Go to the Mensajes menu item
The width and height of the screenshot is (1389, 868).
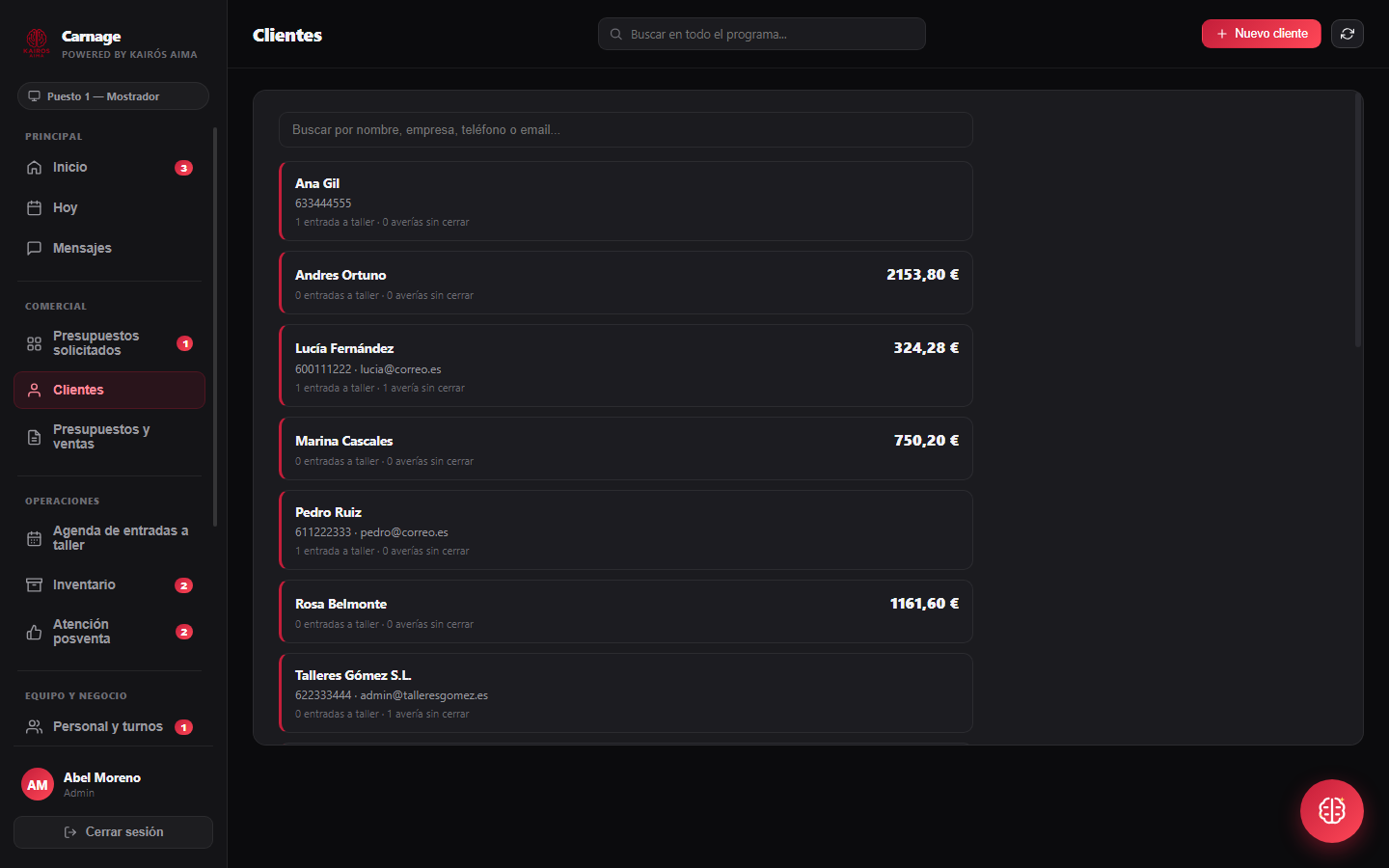[x=109, y=249]
